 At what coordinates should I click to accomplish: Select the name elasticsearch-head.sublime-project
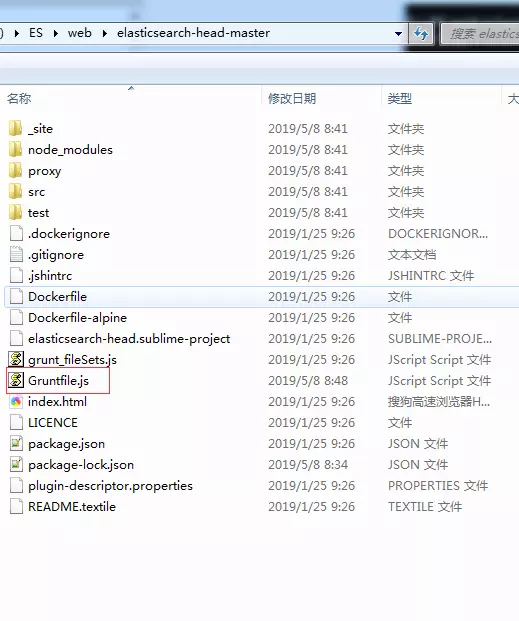(x=129, y=339)
